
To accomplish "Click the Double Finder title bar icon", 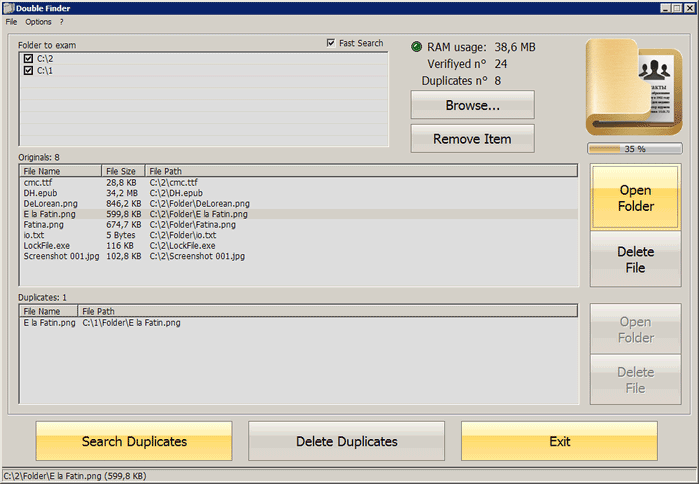I will click(x=7, y=7).
